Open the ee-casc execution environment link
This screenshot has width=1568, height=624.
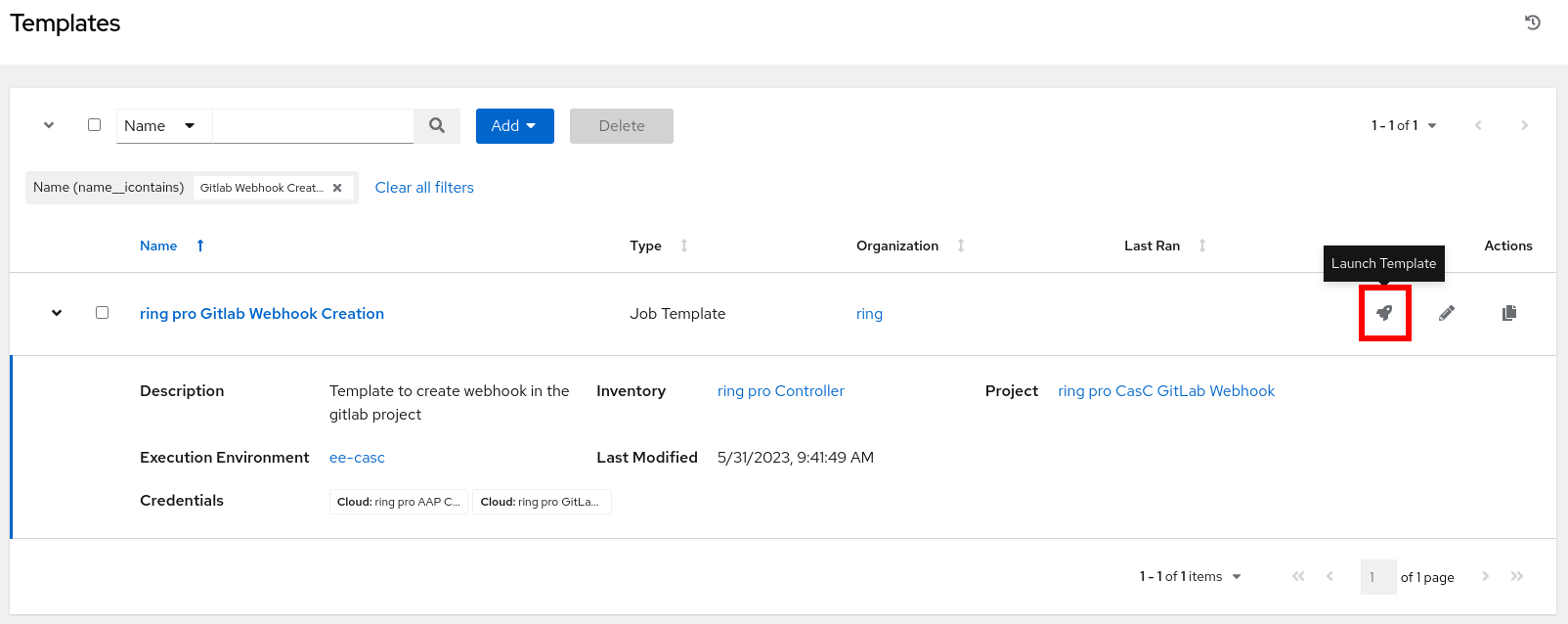(x=357, y=458)
